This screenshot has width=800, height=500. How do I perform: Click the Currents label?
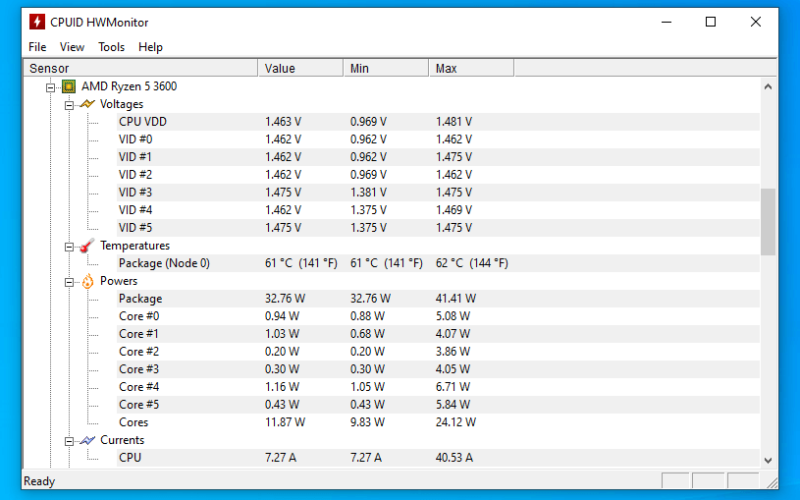pos(122,440)
